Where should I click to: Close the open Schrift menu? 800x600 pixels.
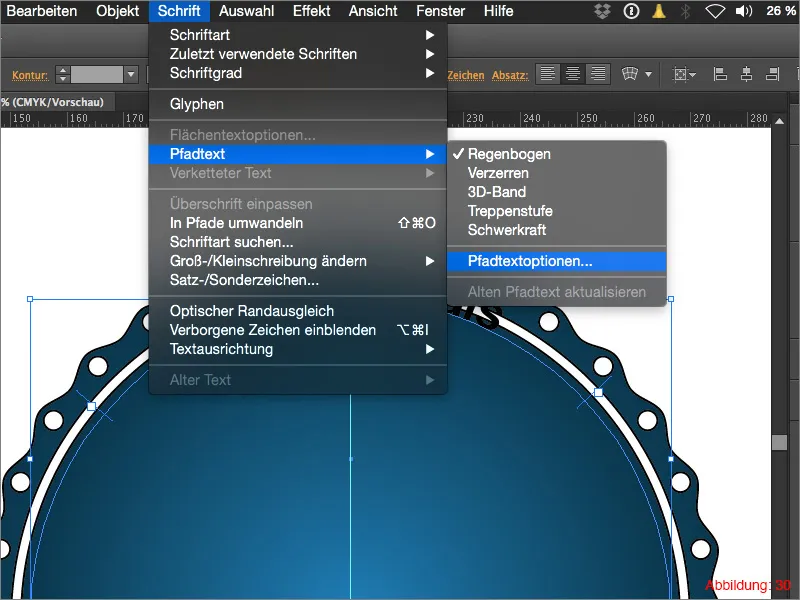pyautogui.click(x=179, y=11)
